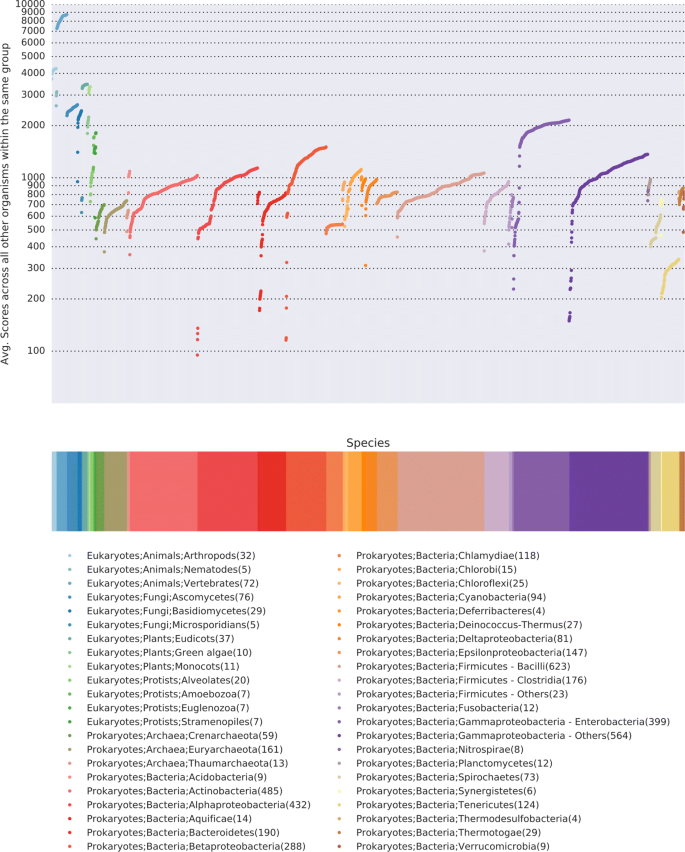Click the y-axis tick label 100

pos(36,351)
